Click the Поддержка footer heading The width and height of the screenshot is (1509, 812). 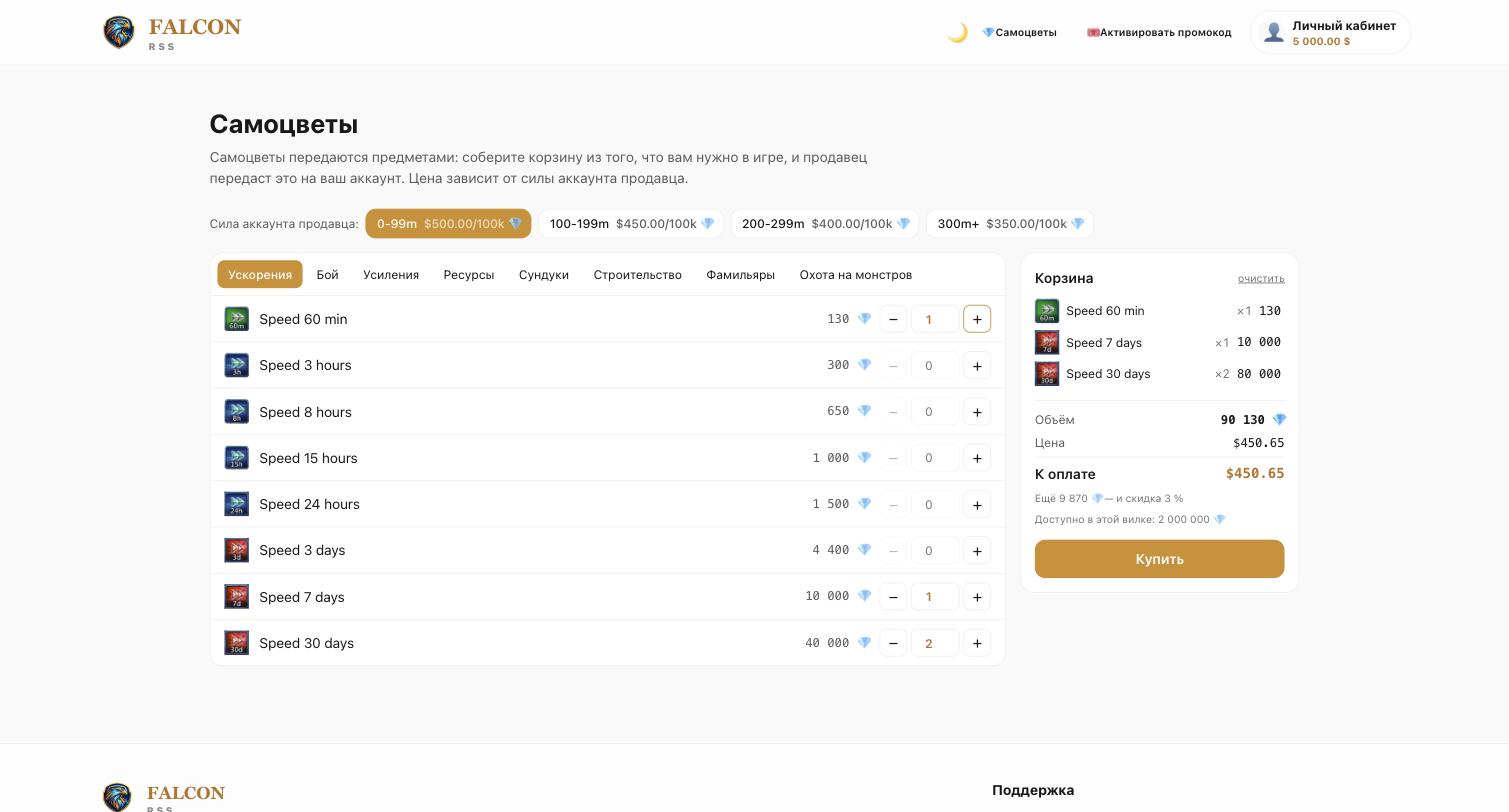[x=1033, y=790]
